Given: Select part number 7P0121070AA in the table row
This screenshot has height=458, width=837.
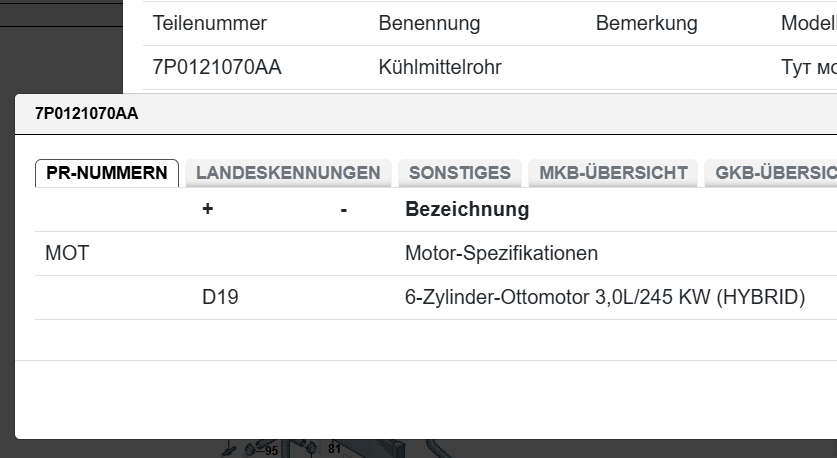Looking at the screenshot, I should (x=217, y=68).
